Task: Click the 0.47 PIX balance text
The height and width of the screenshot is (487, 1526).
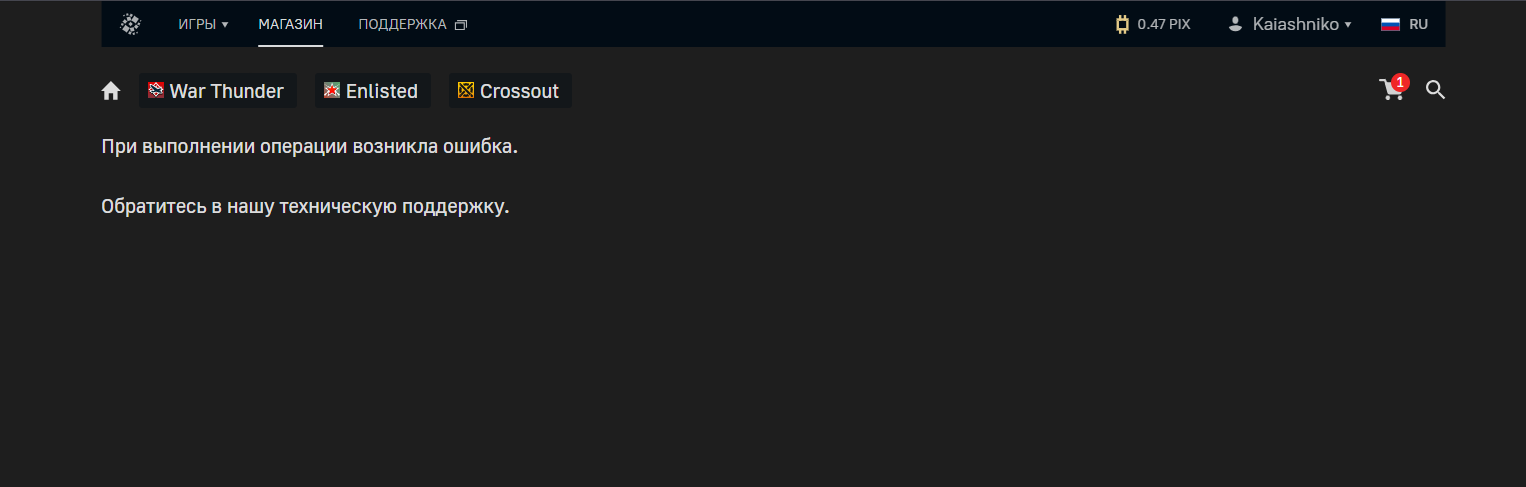Action: click(x=1164, y=24)
